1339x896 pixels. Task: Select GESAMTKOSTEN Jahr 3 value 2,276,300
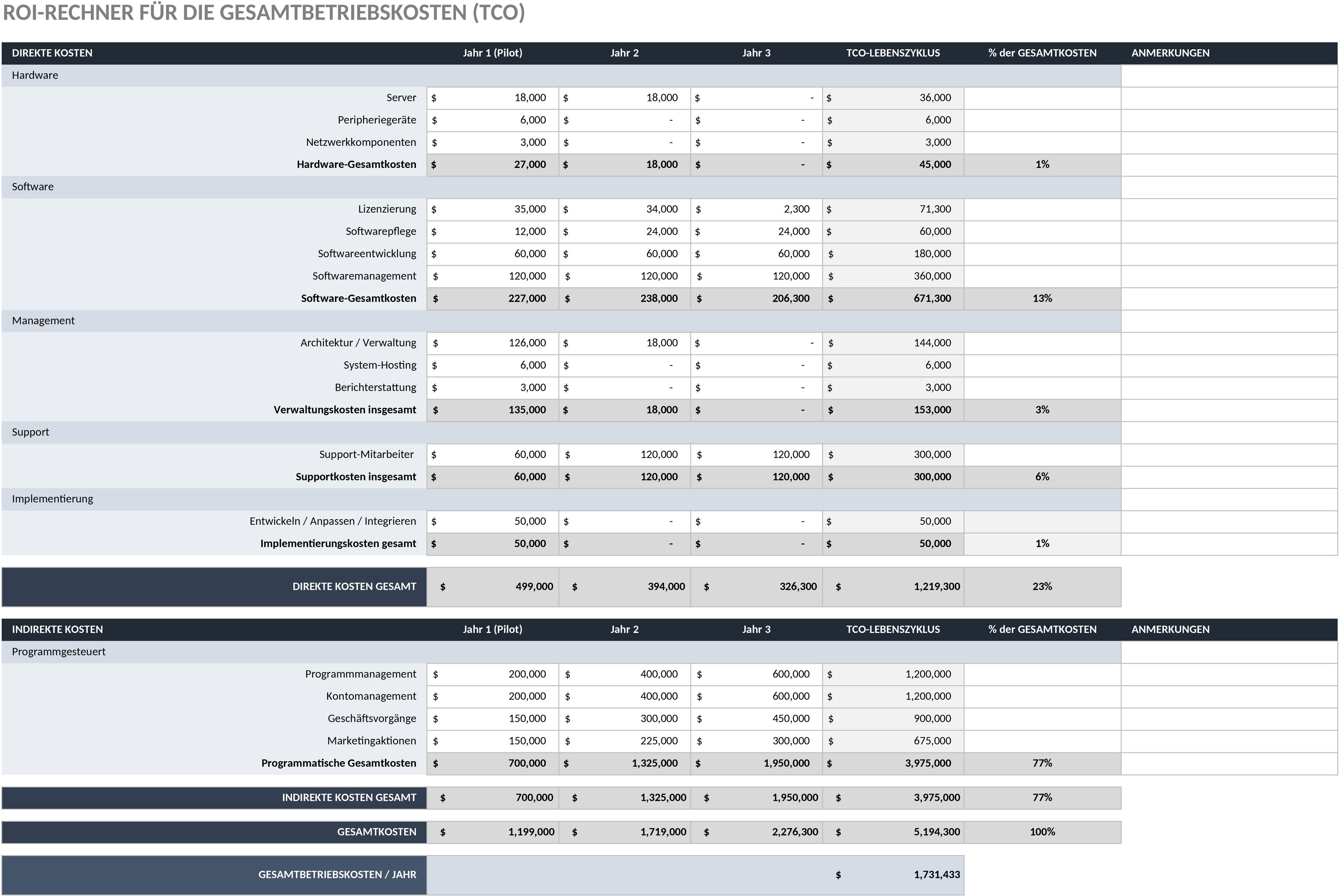756,832
